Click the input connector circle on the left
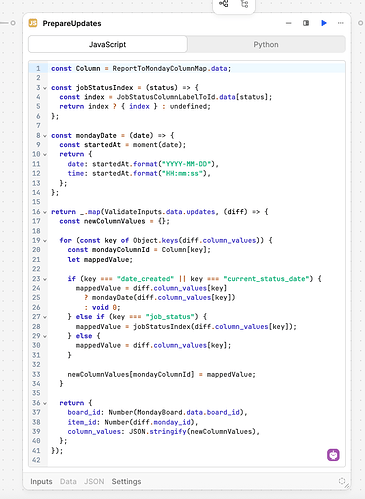The width and height of the screenshot is (365, 499). pyautogui.click(x=13, y=23)
